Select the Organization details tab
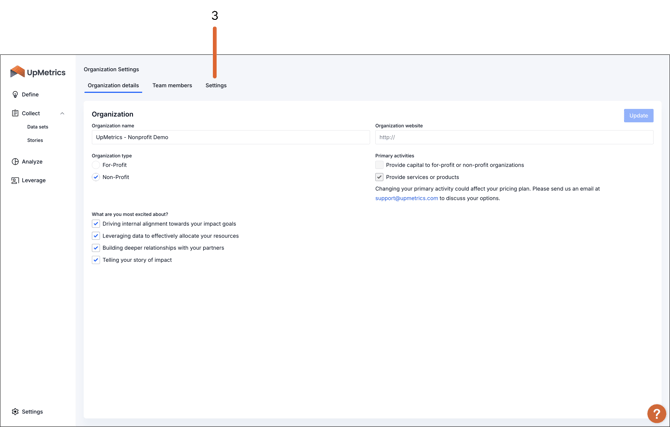Image resolution: width=670 pixels, height=427 pixels. (113, 86)
